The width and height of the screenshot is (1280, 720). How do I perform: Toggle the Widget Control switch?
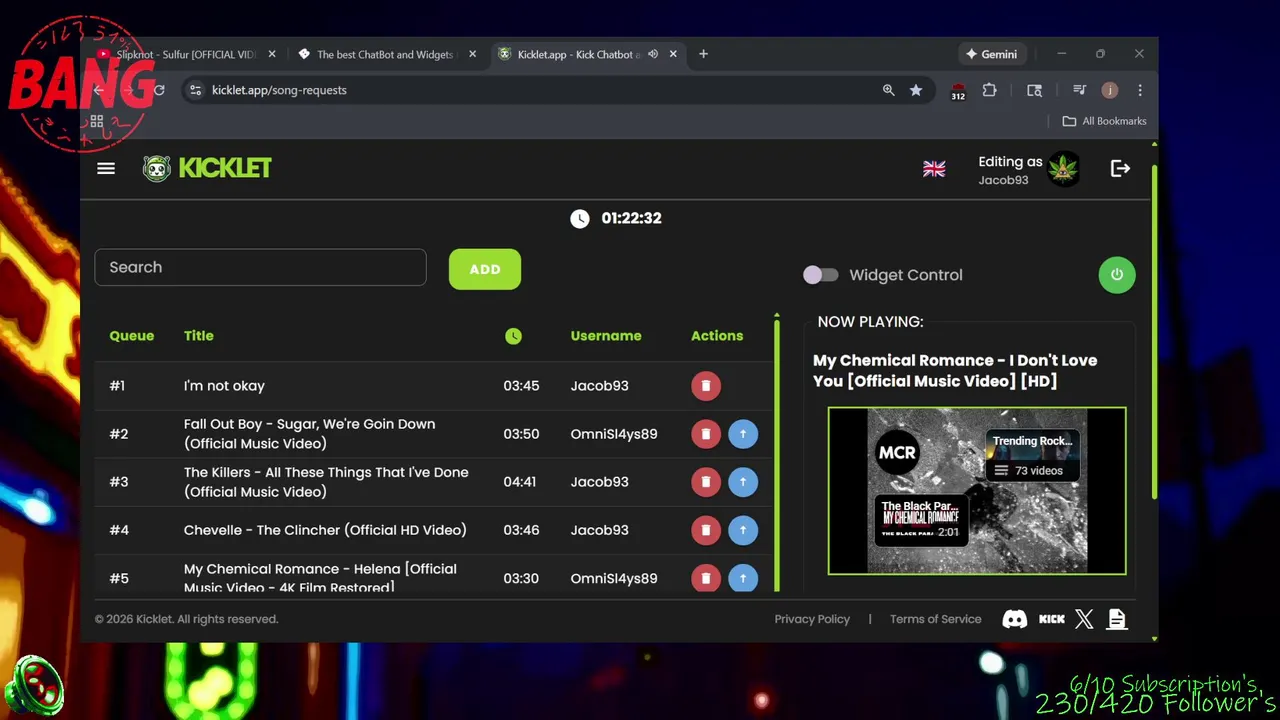click(x=821, y=275)
